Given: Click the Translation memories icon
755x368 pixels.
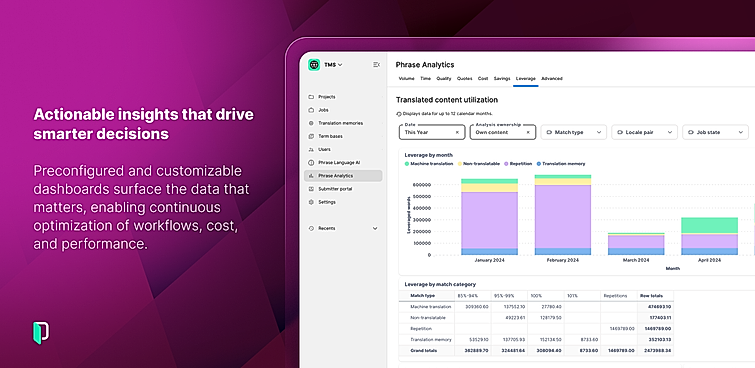Looking at the screenshot, I should [x=311, y=123].
